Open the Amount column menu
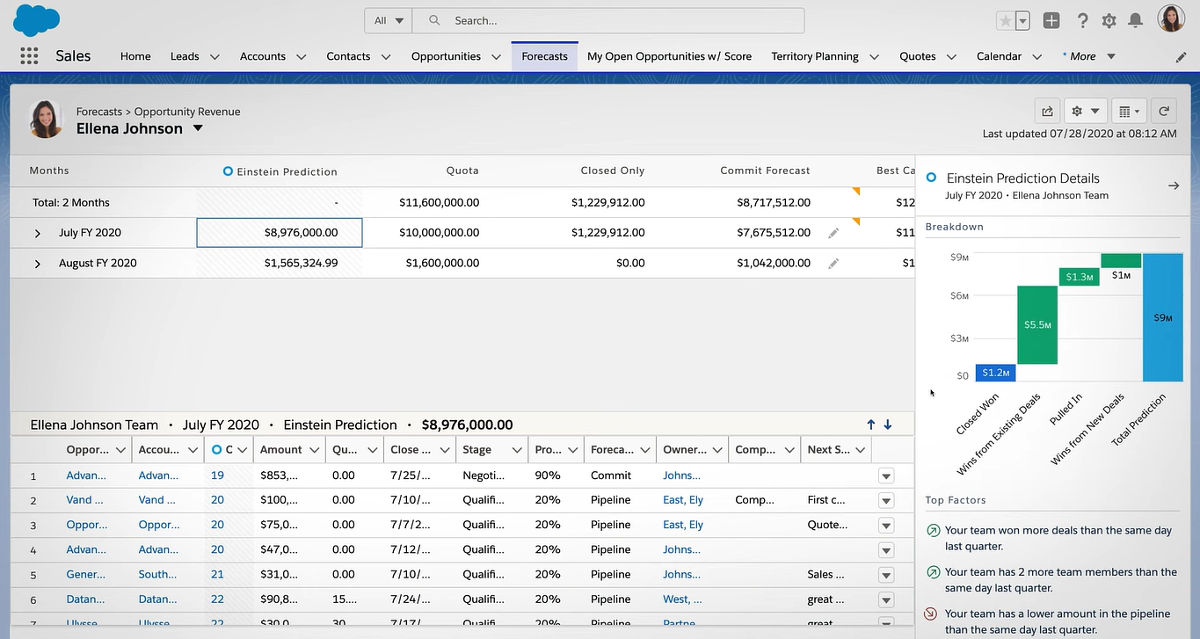The height and width of the screenshot is (639, 1200). 315,450
